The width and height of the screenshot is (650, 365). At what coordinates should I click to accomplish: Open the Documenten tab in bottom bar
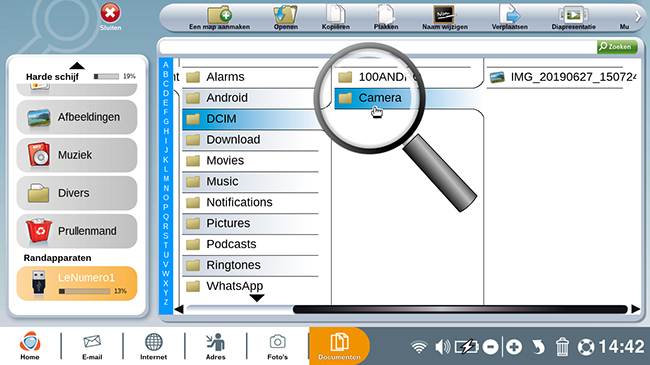tap(339, 346)
